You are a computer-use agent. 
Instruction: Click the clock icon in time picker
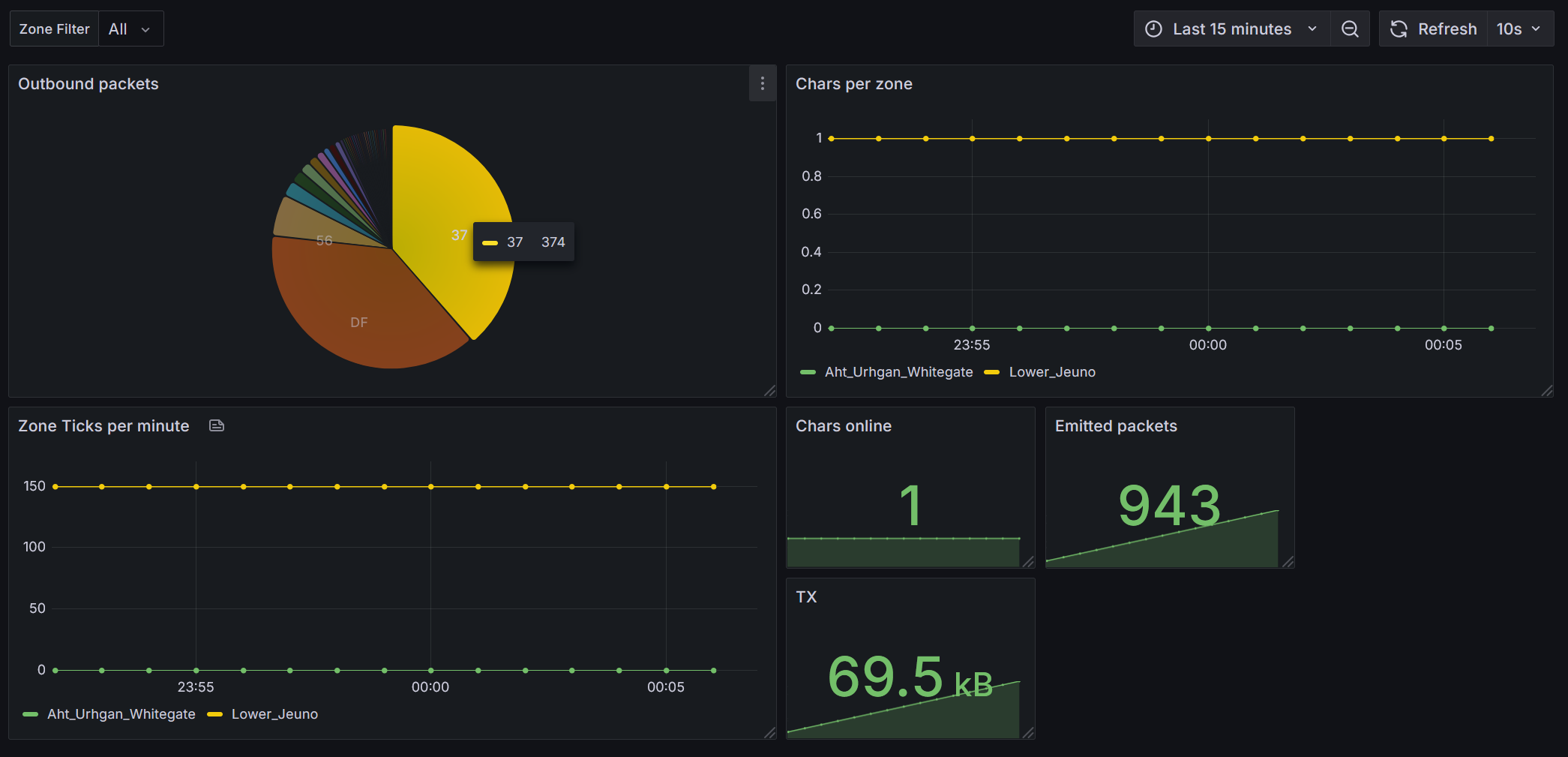click(1153, 29)
